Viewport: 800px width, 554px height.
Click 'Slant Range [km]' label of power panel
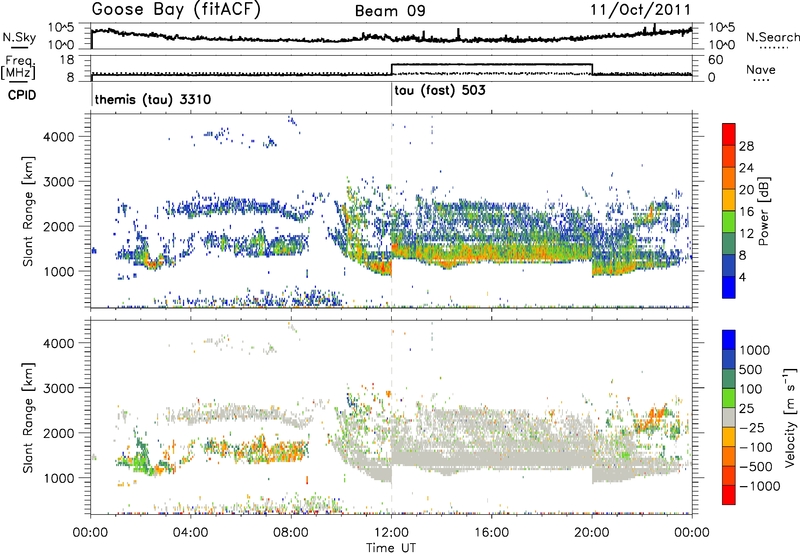29,211
